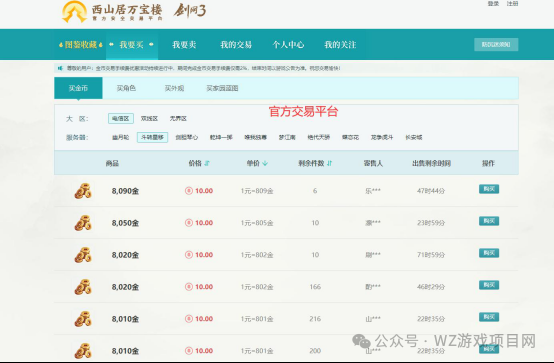The image size is (554, 363).
Task: Click seller name 乐***
Action: [x=373, y=191]
